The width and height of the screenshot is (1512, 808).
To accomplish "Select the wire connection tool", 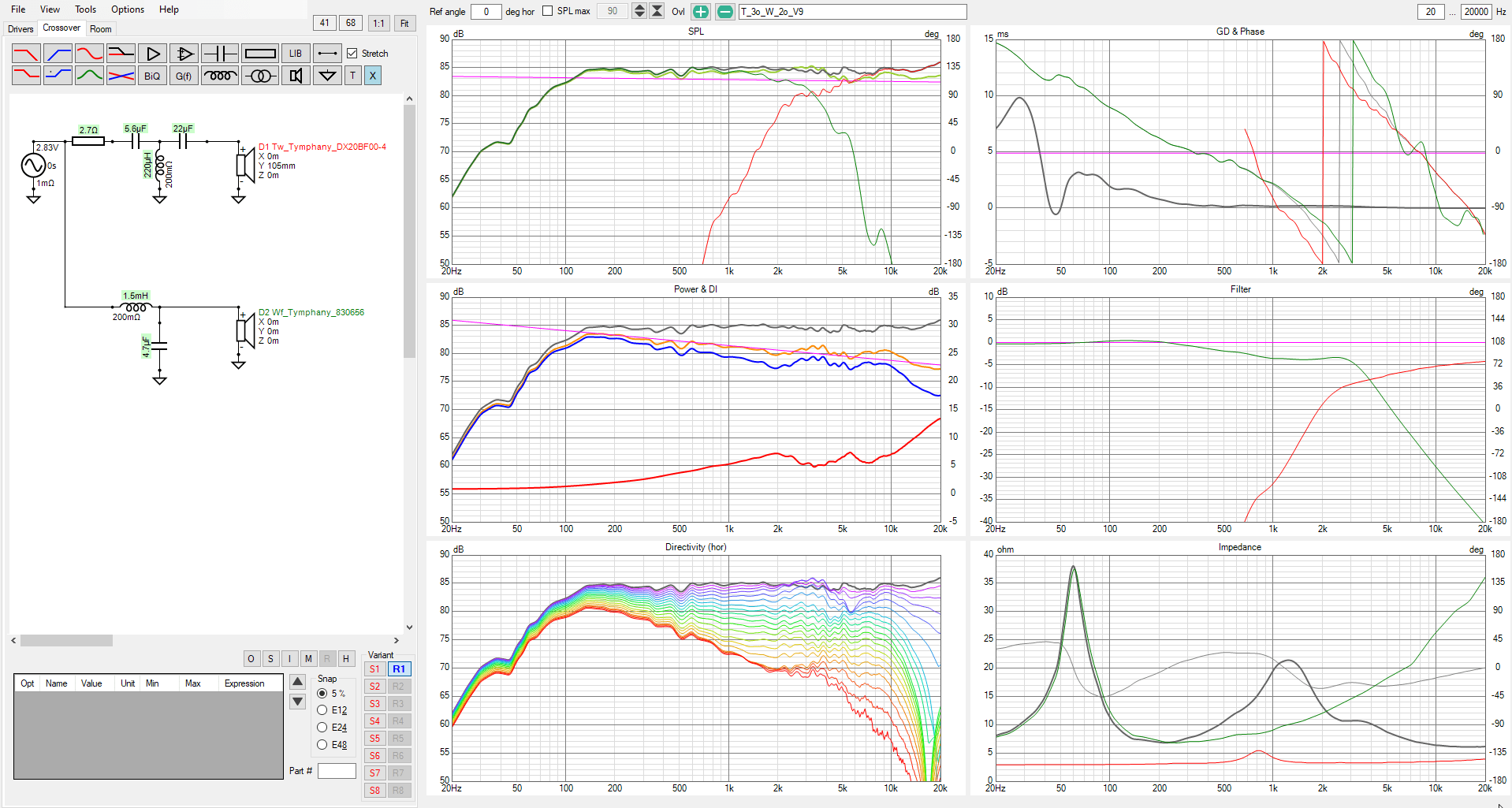I will coord(327,54).
